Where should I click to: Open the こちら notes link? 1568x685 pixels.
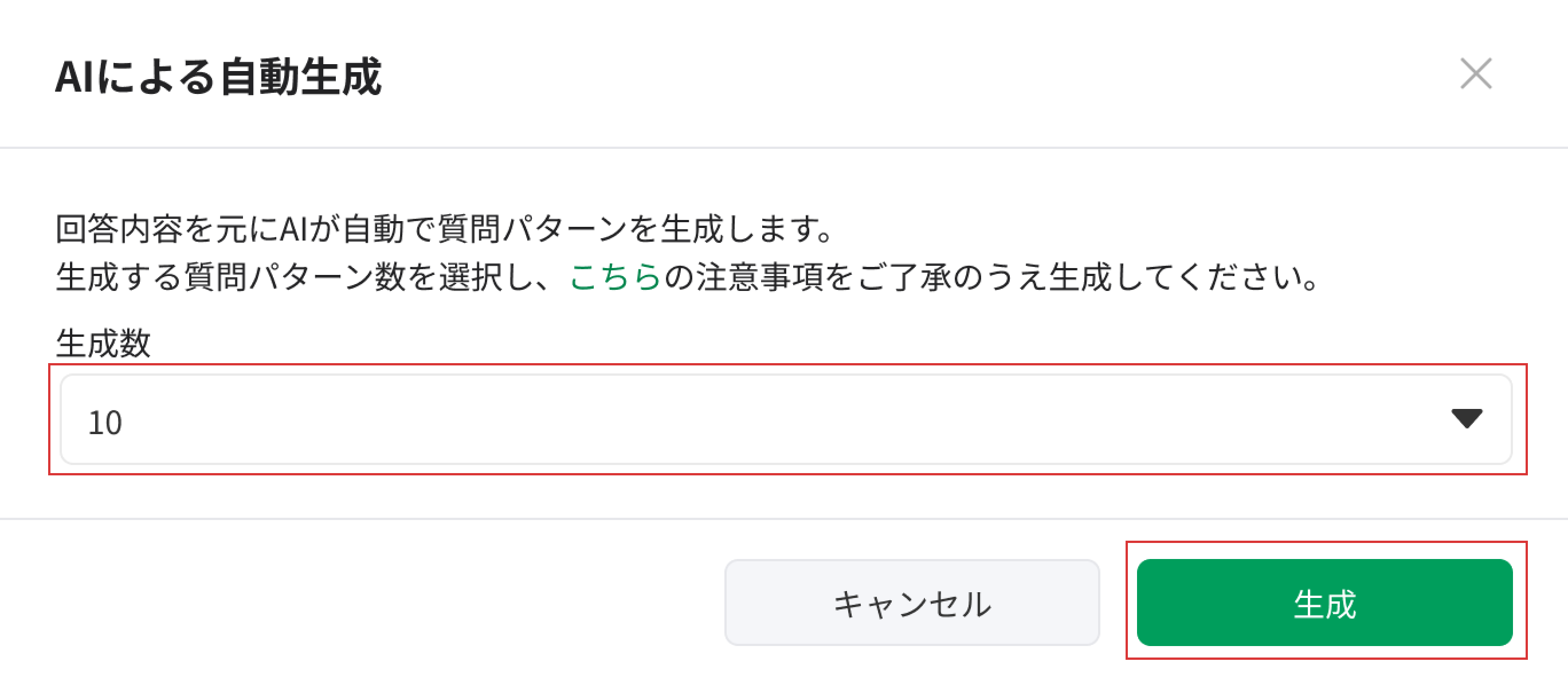point(616,277)
